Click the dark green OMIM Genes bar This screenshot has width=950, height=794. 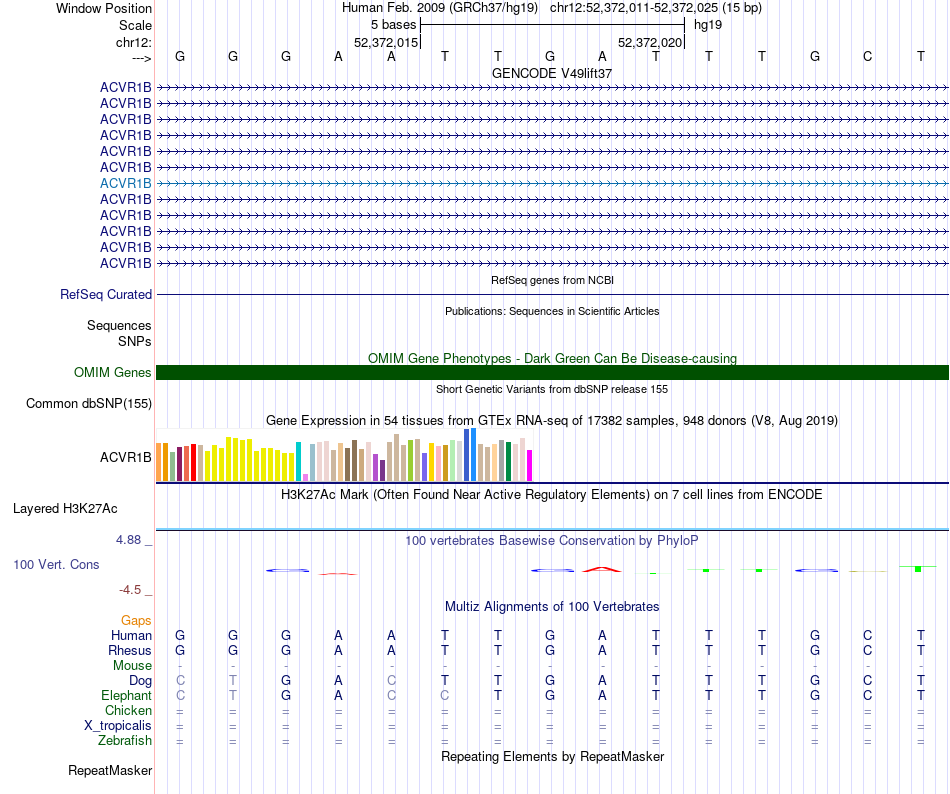pyautogui.click(x=552, y=372)
